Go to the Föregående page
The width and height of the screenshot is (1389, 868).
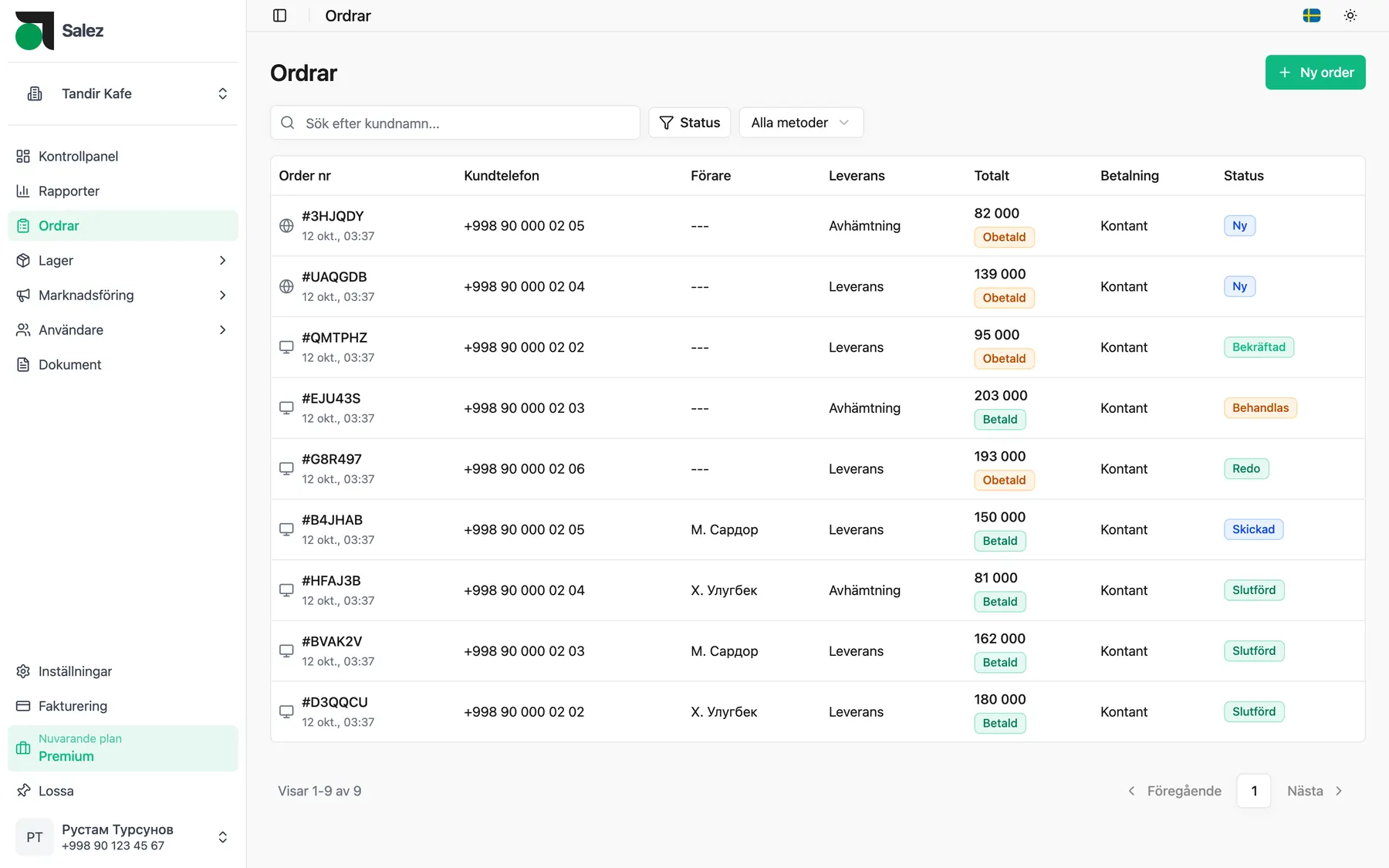[x=1174, y=791]
